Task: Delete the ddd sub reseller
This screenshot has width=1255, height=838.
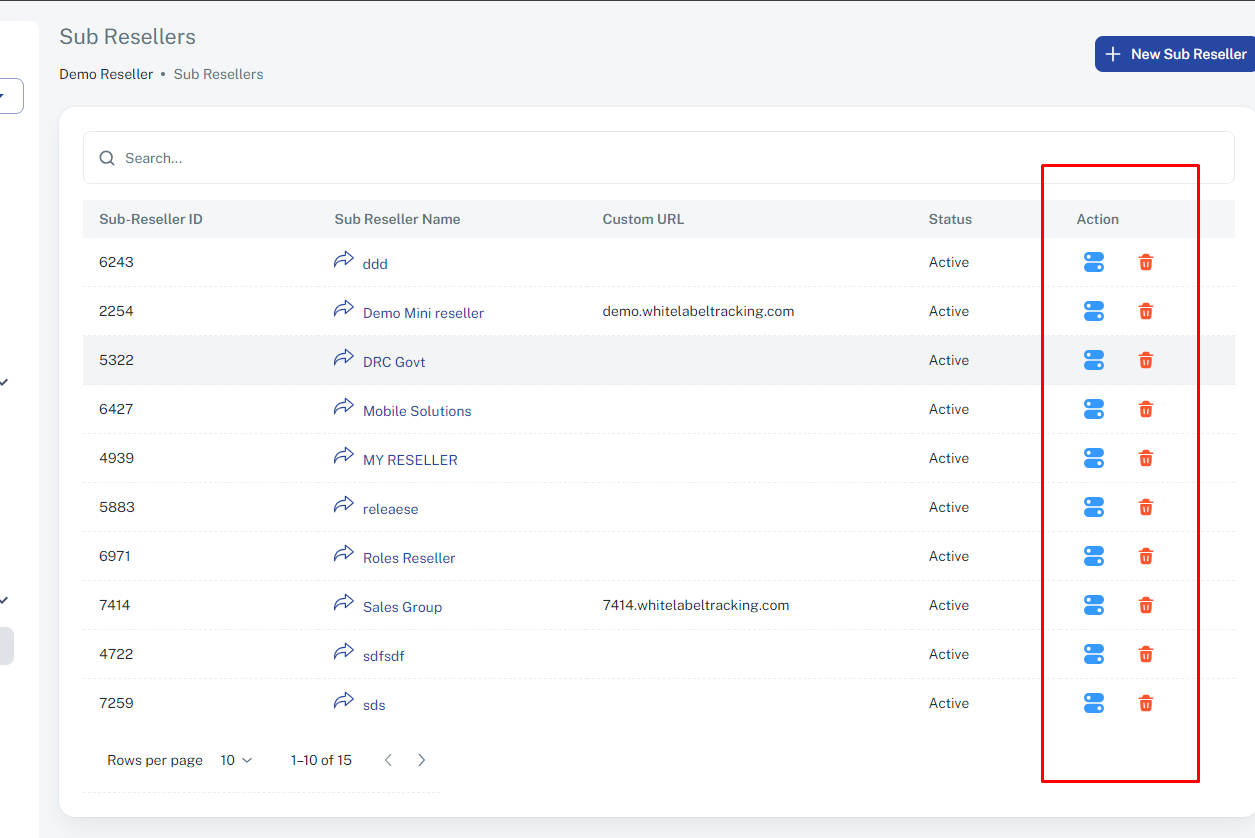Action: (1146, 262)
